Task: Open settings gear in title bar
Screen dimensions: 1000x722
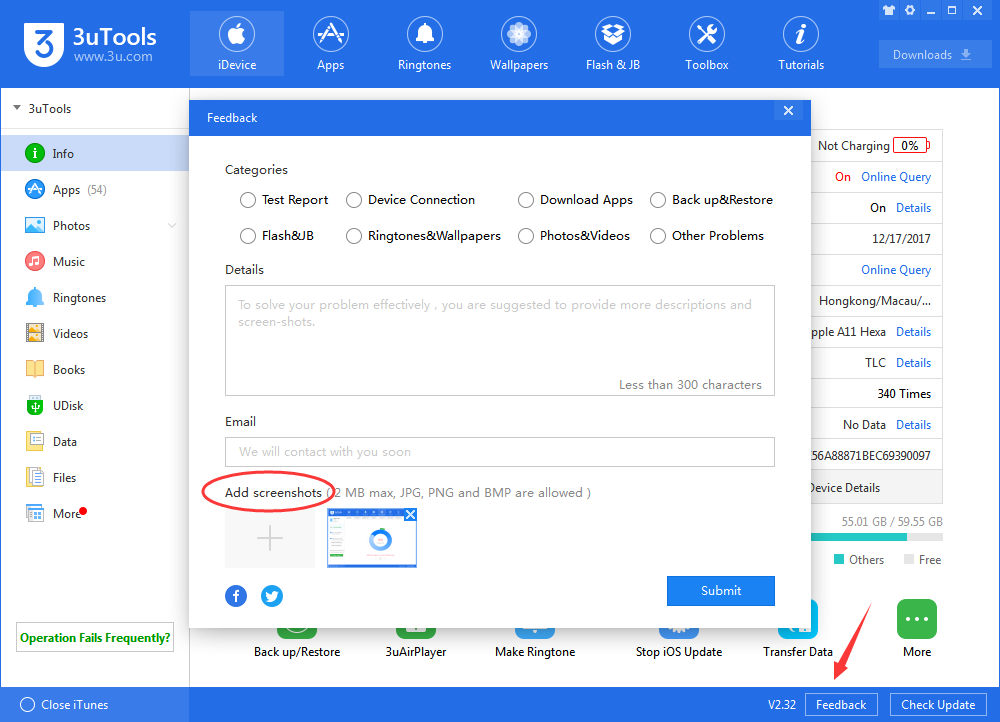Action: click(910, 10)
